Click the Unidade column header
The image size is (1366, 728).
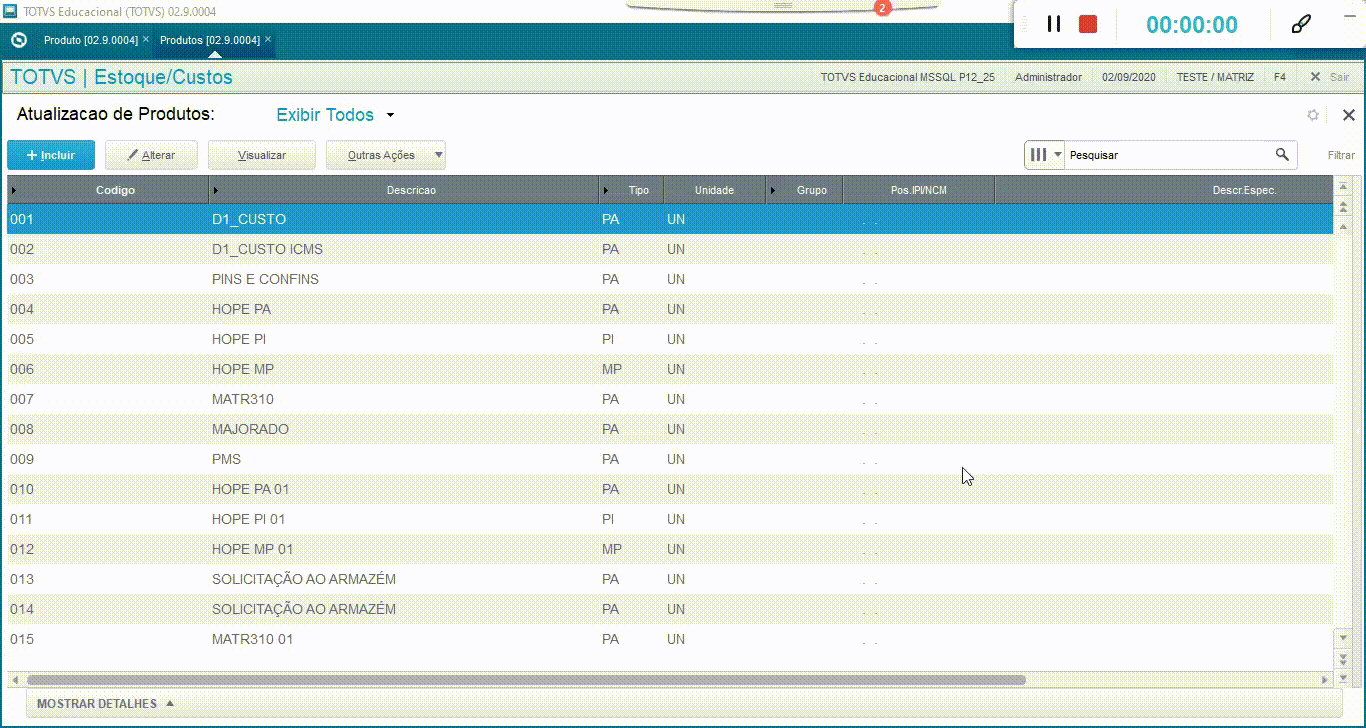tap(714, 190)
